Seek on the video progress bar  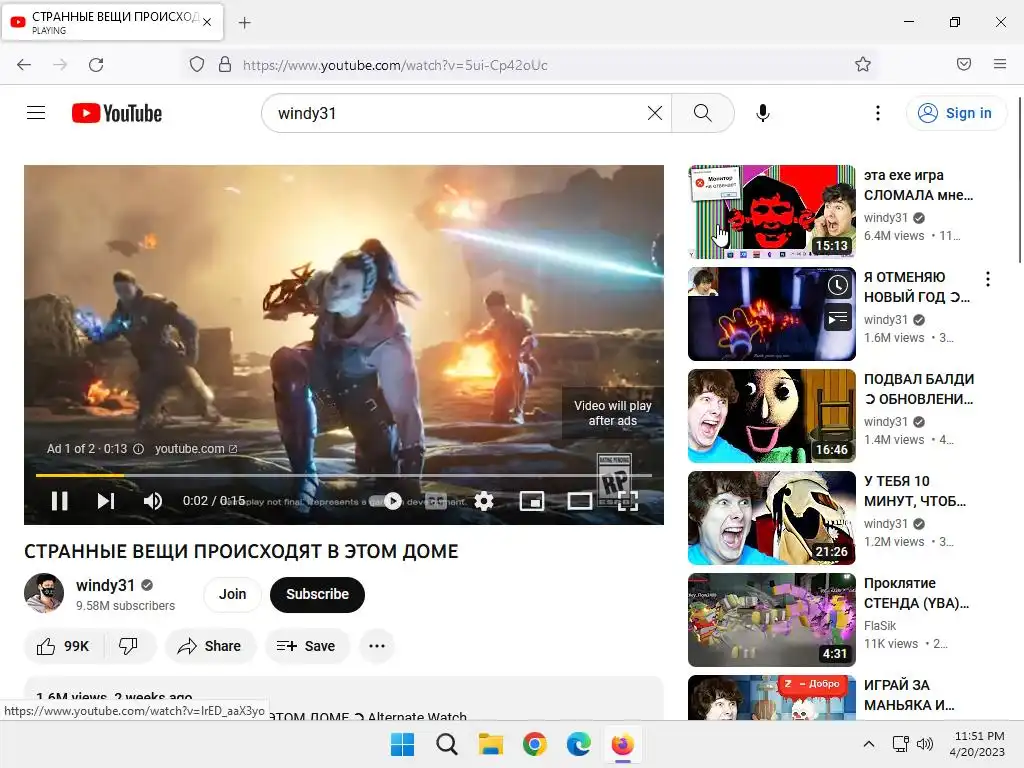tap(344, 475)
